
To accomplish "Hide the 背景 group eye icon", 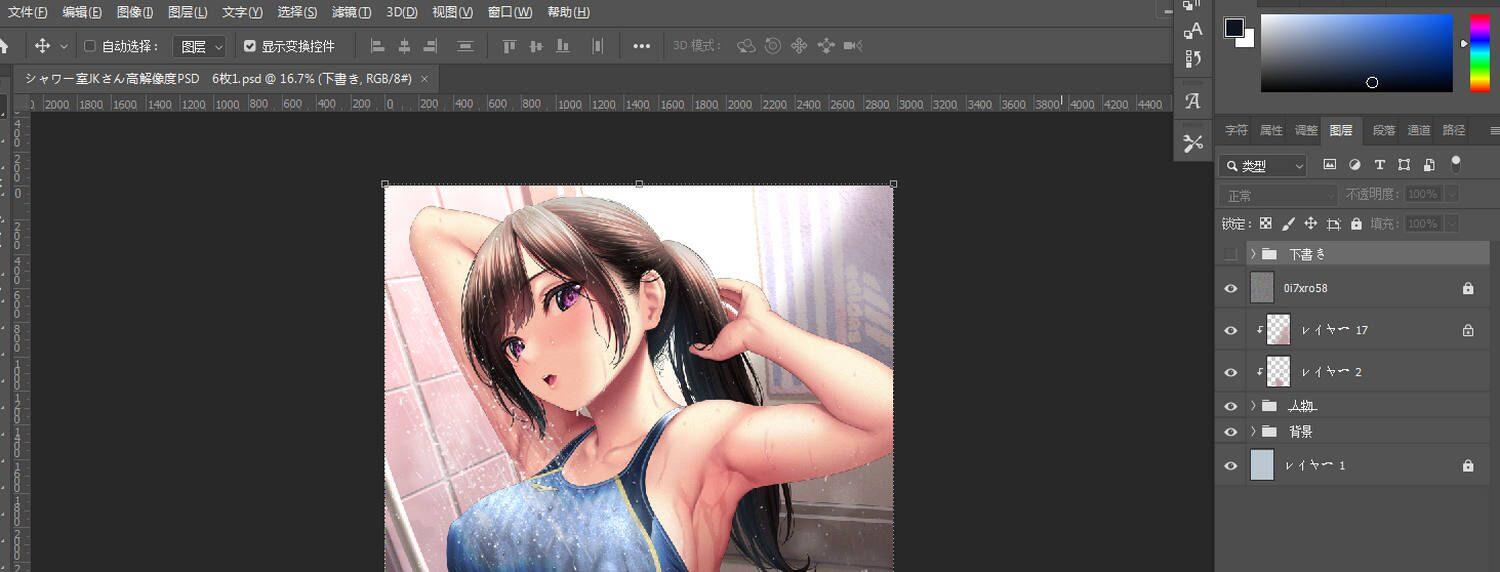I will pyautogui.click(x=1231, y=432).
